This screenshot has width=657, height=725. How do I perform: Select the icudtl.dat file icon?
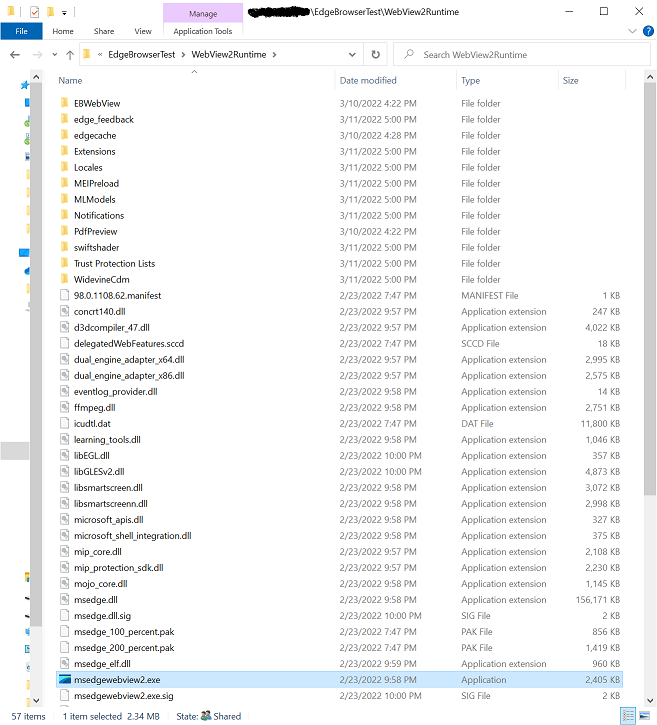(65, 424)
